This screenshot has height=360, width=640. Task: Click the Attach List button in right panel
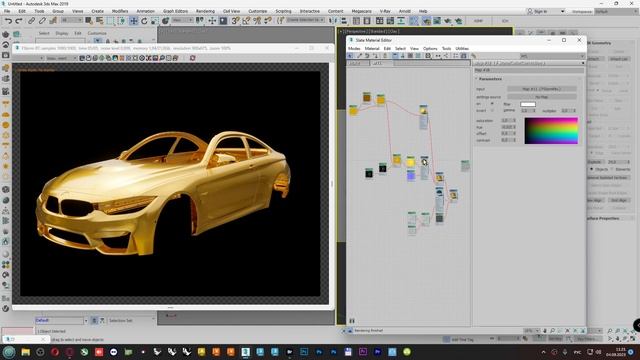619,59
